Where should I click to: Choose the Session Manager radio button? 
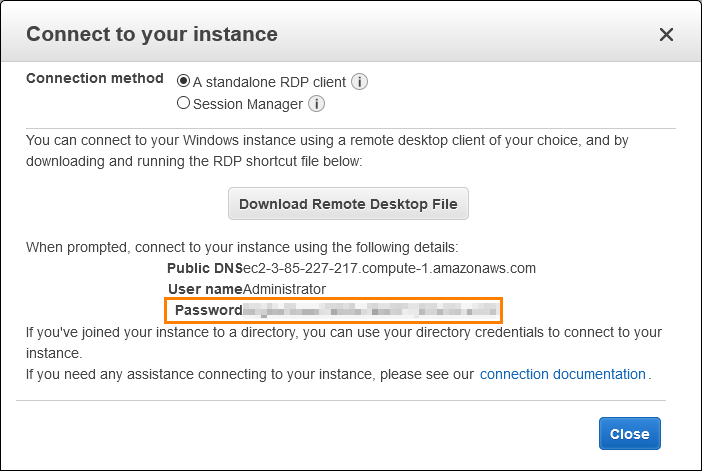point(183,103)
